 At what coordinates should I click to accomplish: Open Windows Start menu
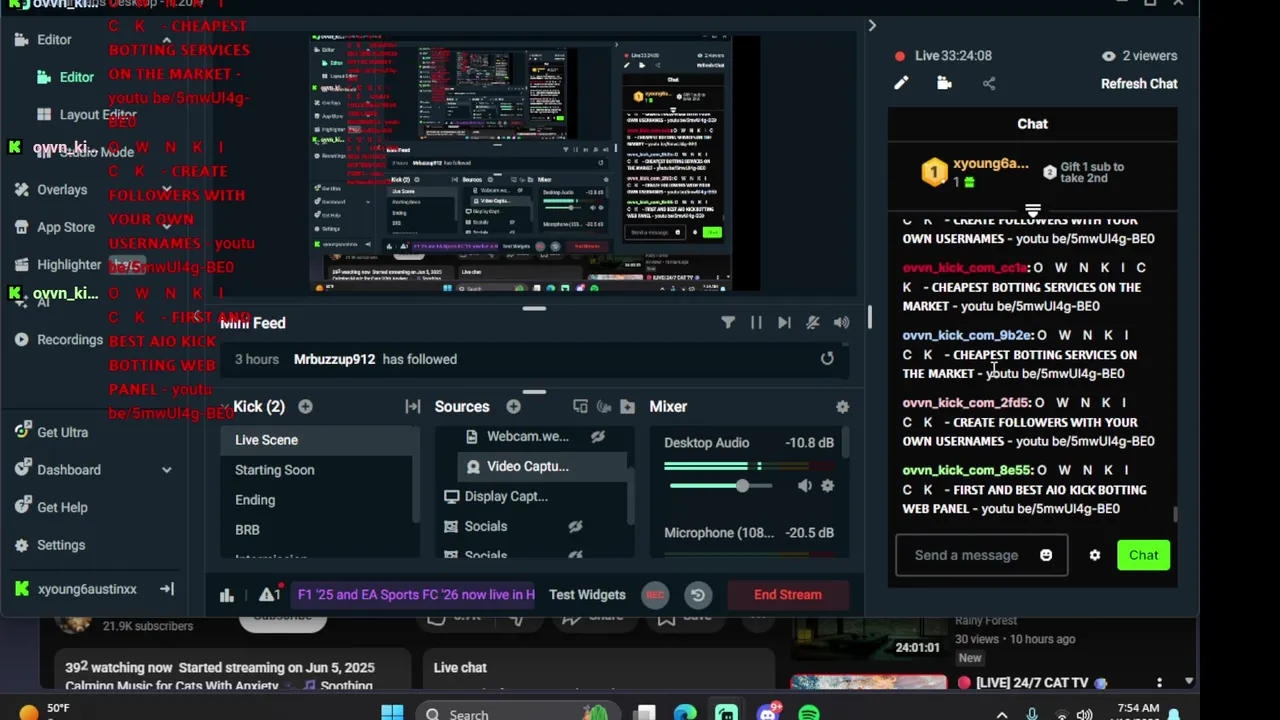[x=392, y=712]
